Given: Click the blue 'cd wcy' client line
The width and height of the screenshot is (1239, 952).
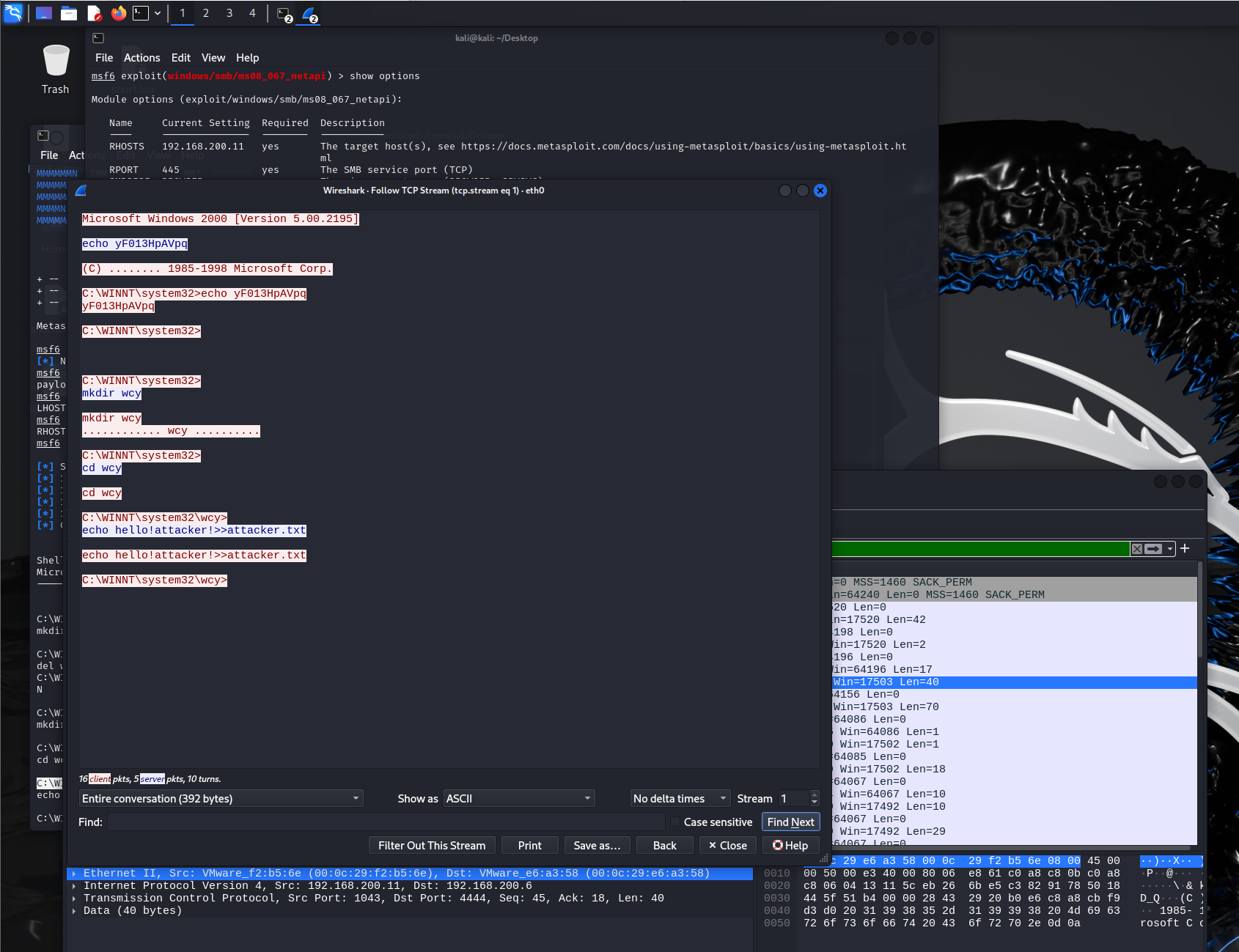Looking at the screenshot, I should 102,468.
